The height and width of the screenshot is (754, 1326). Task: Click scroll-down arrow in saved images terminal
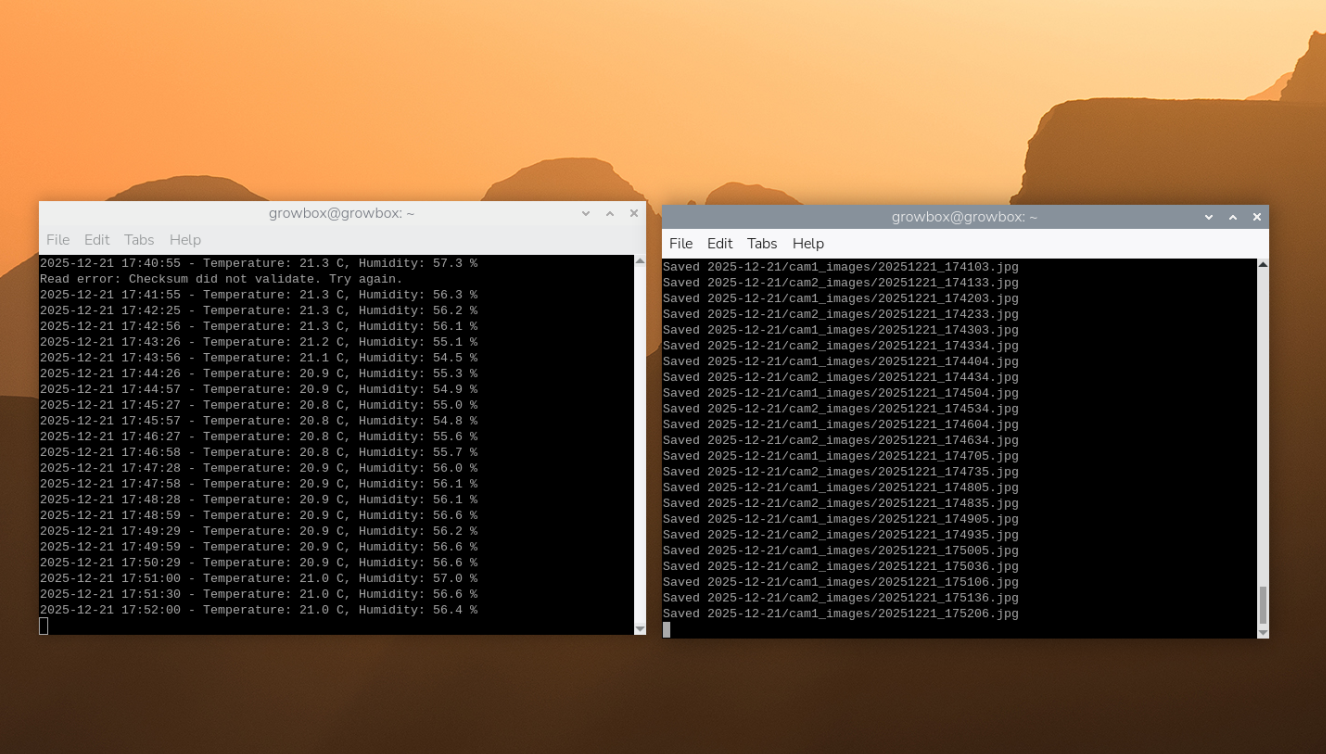(1263, 632)
